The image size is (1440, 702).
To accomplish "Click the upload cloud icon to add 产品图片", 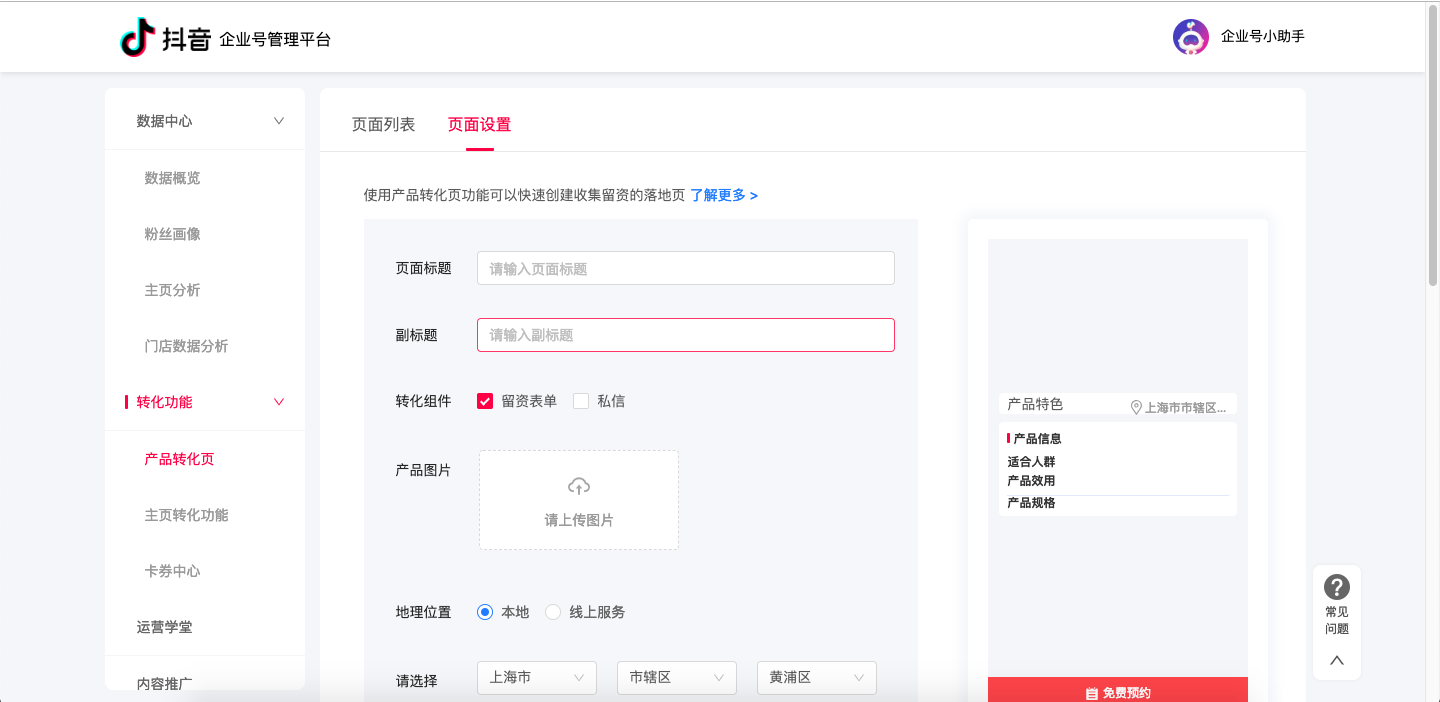I will [578, 487].
